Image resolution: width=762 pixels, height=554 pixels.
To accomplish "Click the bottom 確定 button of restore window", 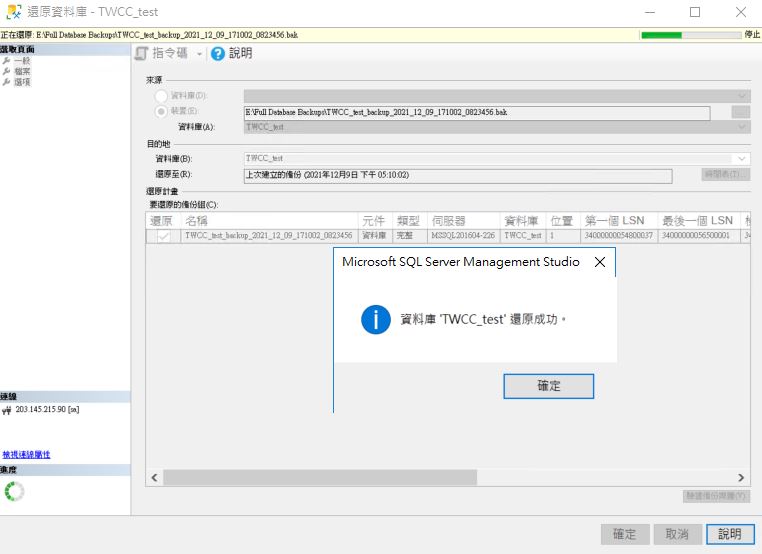I will [624, 535].
